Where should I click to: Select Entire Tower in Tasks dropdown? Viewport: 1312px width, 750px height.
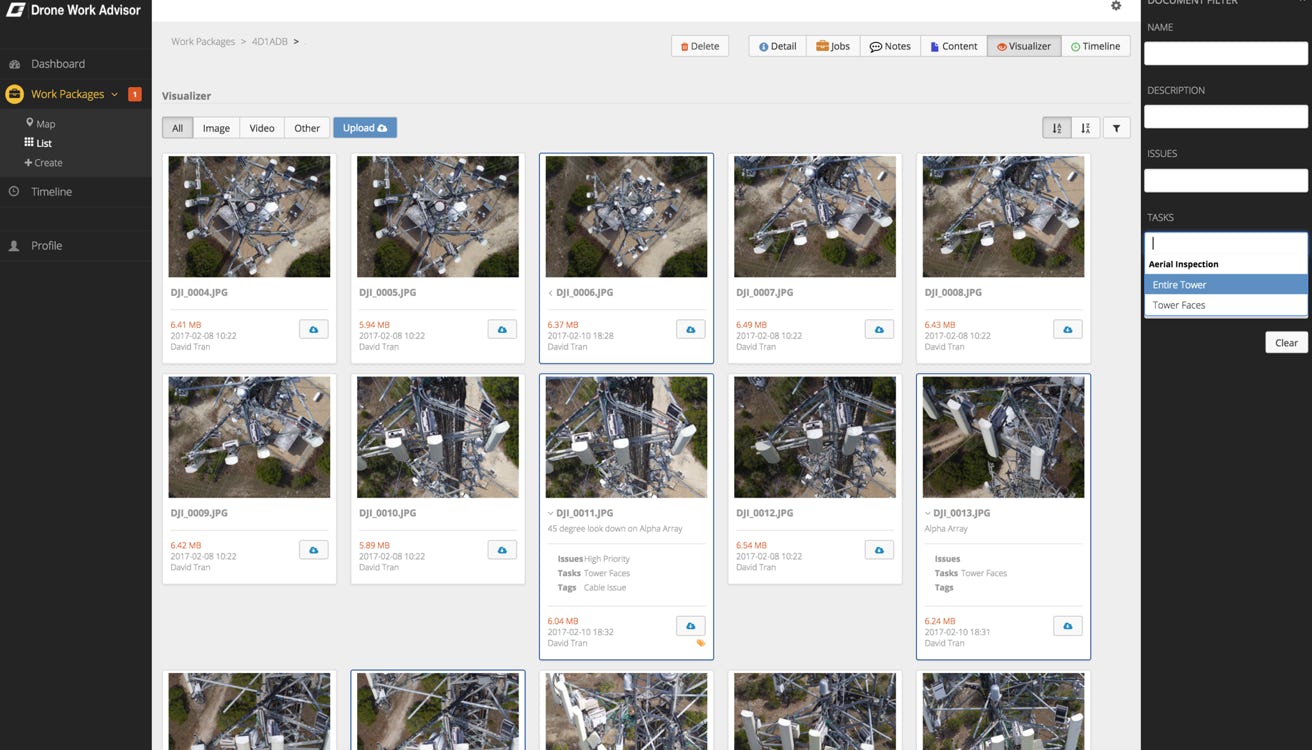pyautogui.click(x=1226, y=285)
